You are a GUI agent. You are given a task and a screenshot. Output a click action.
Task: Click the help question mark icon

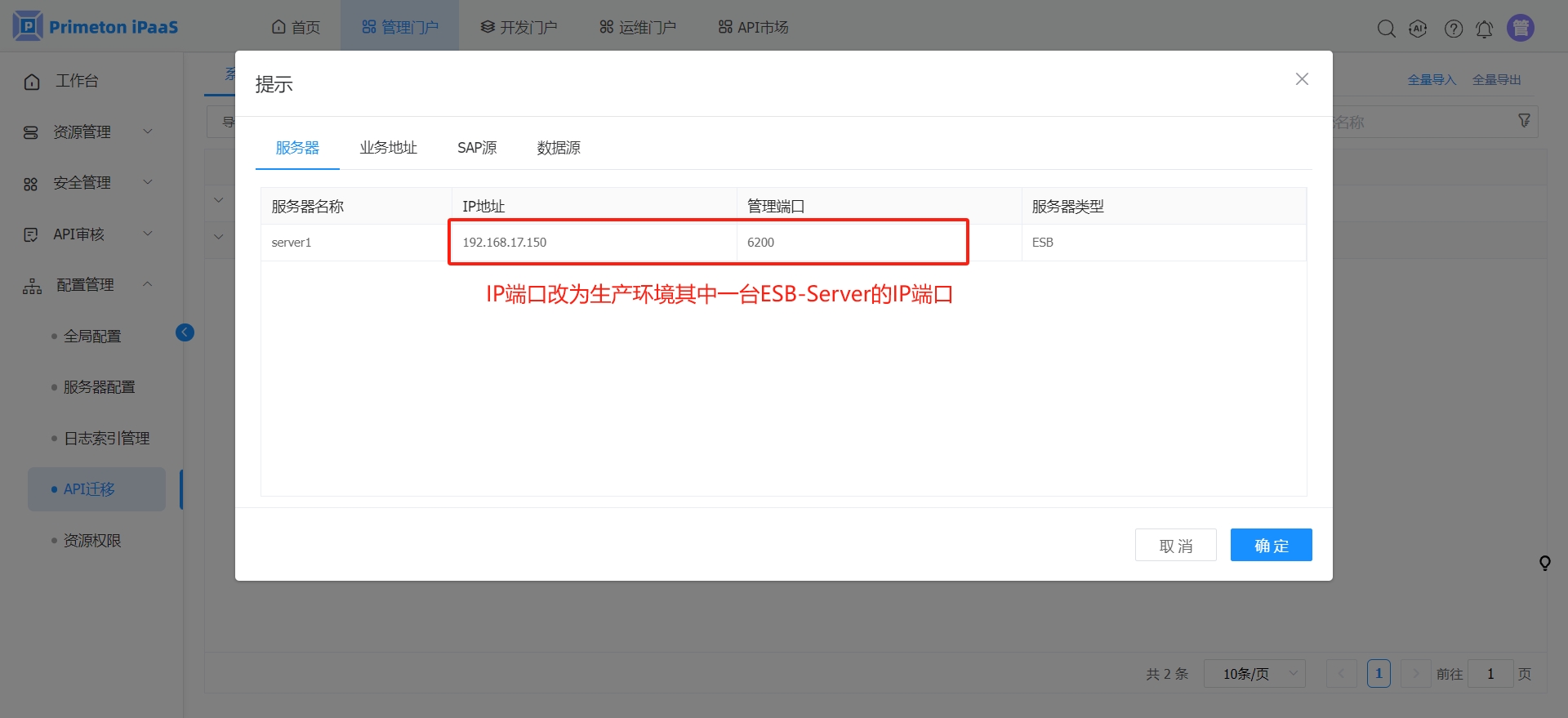pyautogui.click(x=1453, y=29)
